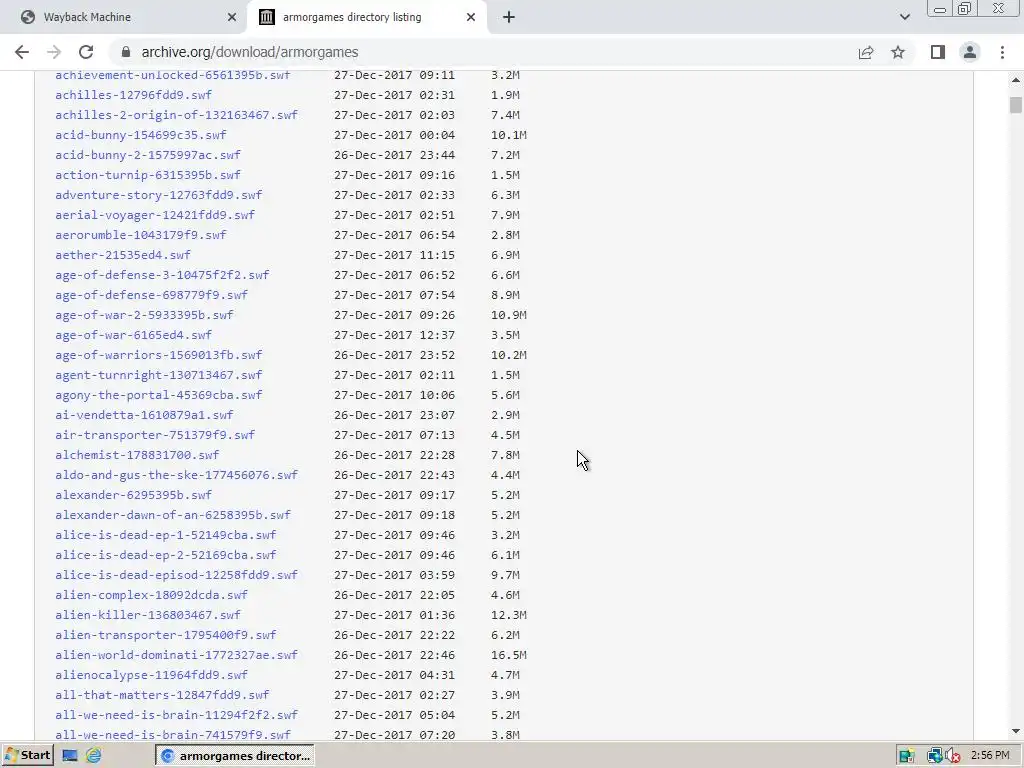Open aether-21535ed4.swf
The height and width of the screenshot is (768, 1024).
pos(123,255)
